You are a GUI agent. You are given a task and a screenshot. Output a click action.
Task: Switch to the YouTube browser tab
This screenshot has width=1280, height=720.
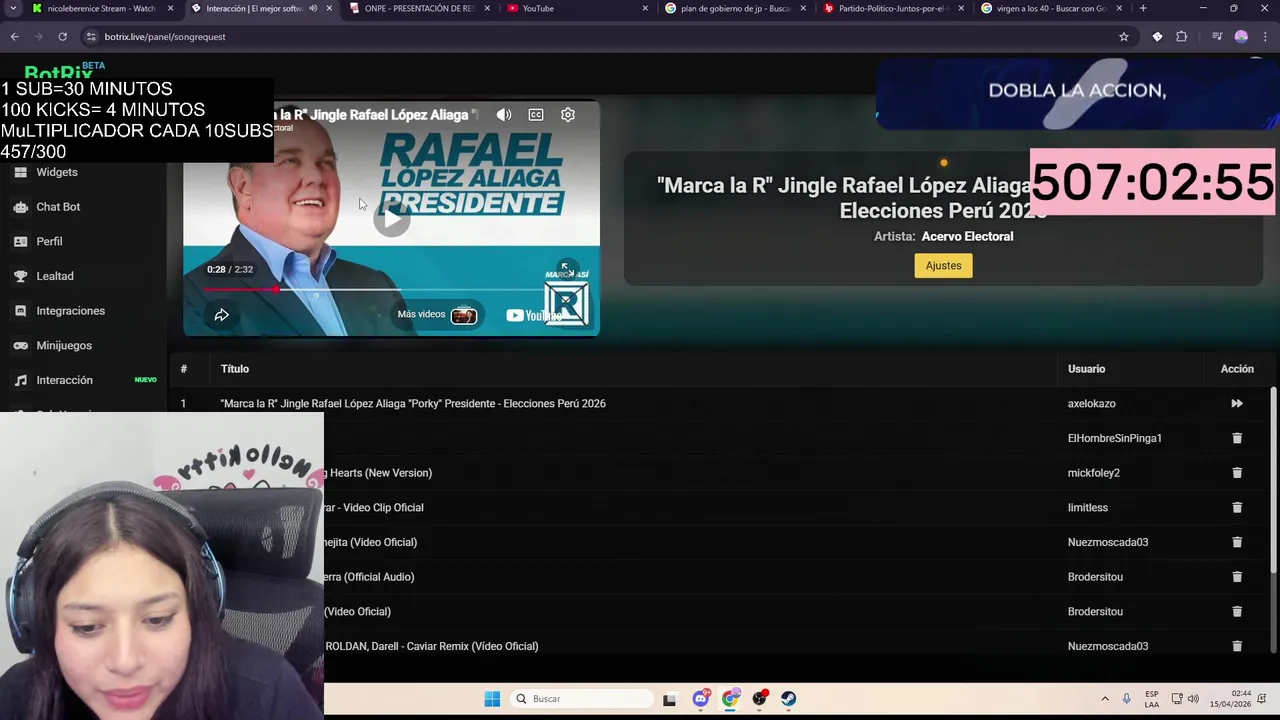point(575,8)
